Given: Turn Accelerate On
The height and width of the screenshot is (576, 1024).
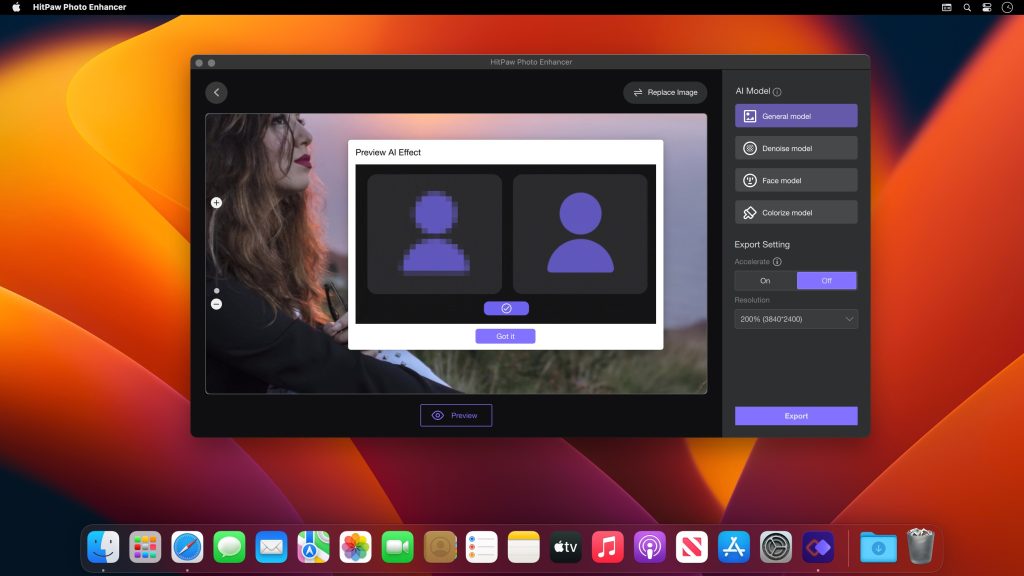Looking at the screenshot, I should pyautogui.click(x=765, y=280).
